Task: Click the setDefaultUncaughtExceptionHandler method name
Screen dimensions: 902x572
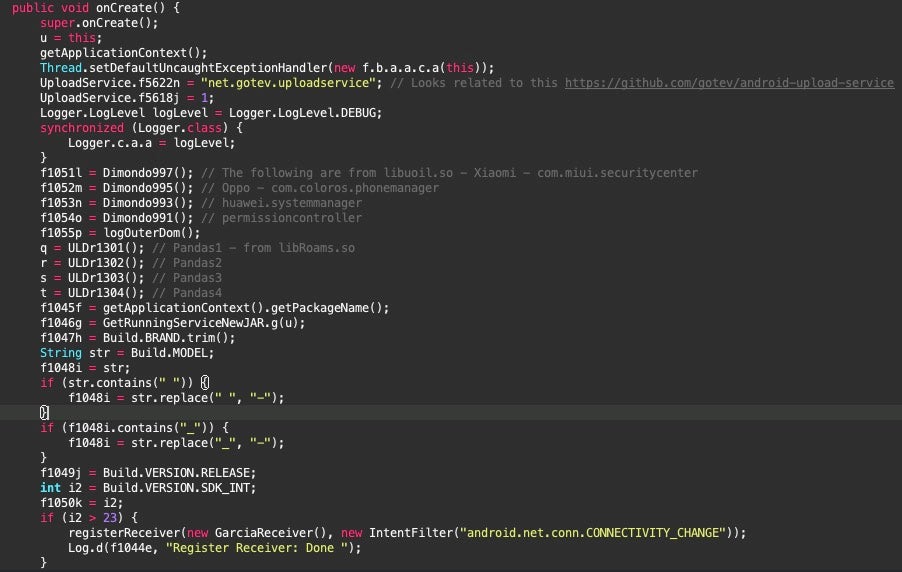Action: [x=208, y=68]
